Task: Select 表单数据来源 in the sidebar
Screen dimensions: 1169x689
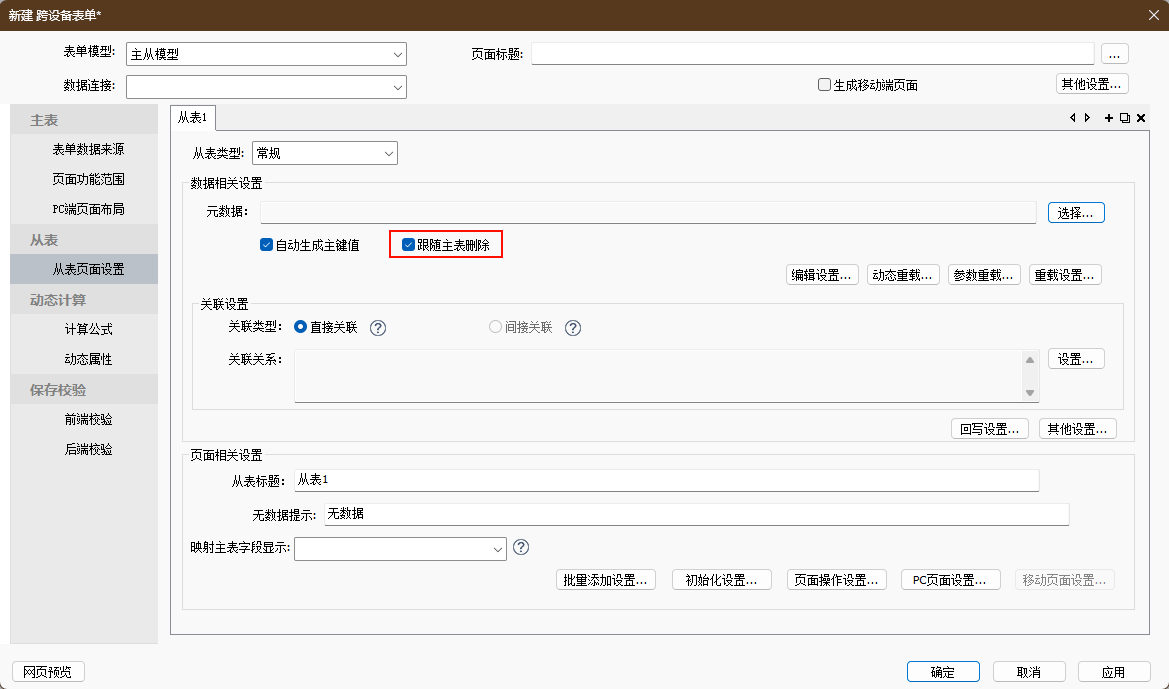Action: [88, 149]
